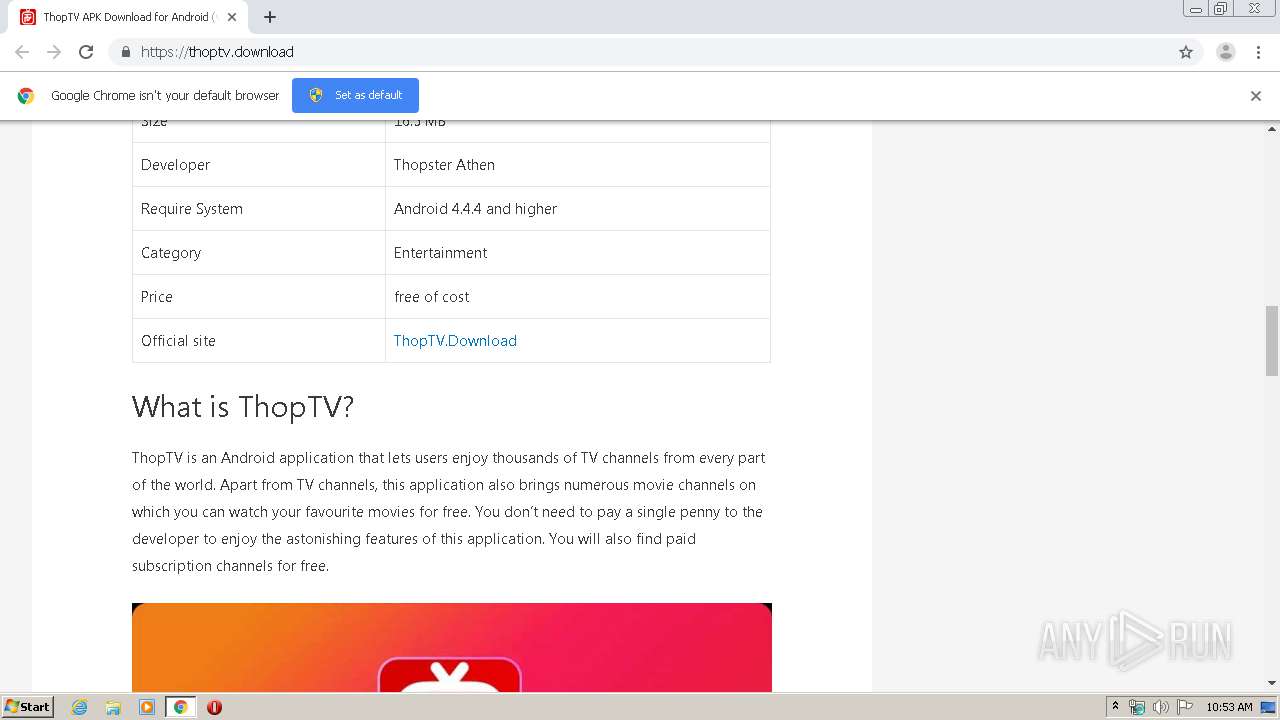Click the page vertical scrollbar thumb
Image resolution: width=1280 pixels, height=720 pixels.
(x=1272, y=340)
